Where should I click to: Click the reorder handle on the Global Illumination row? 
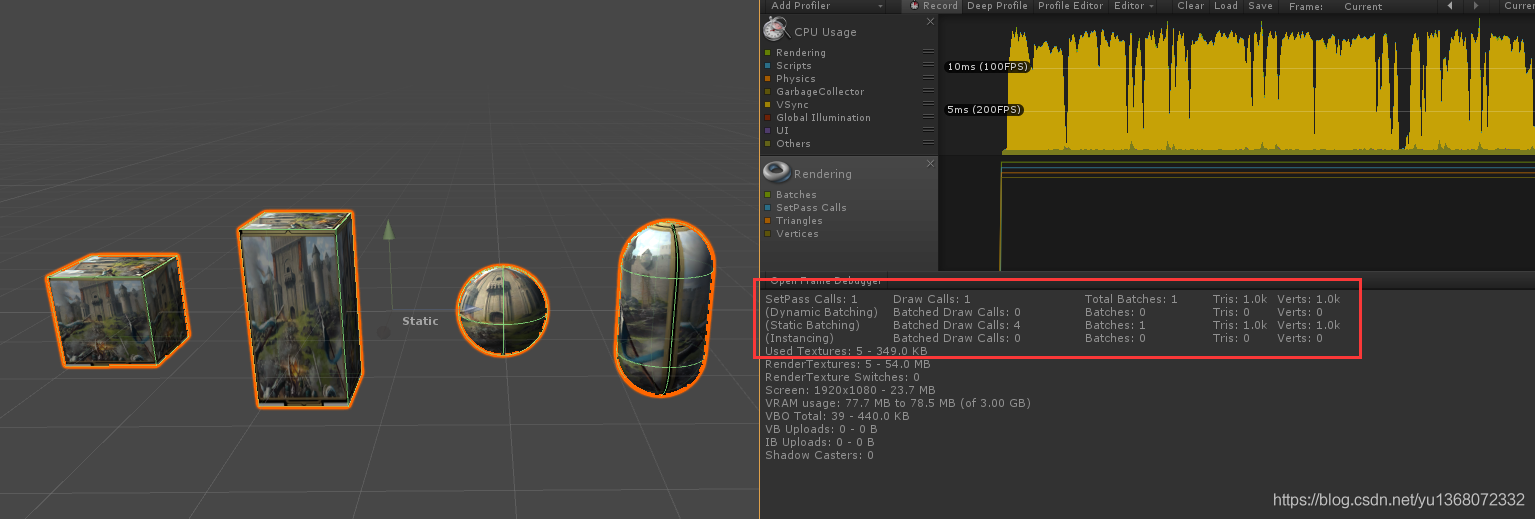point(928,118)
